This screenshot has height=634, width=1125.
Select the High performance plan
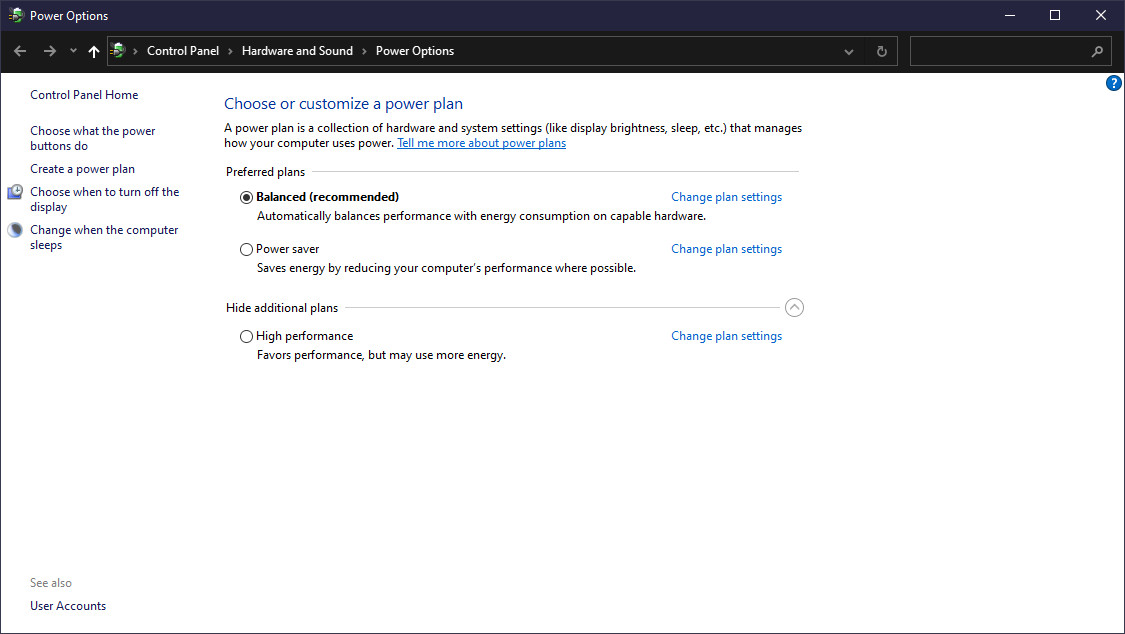pos(246,336)
